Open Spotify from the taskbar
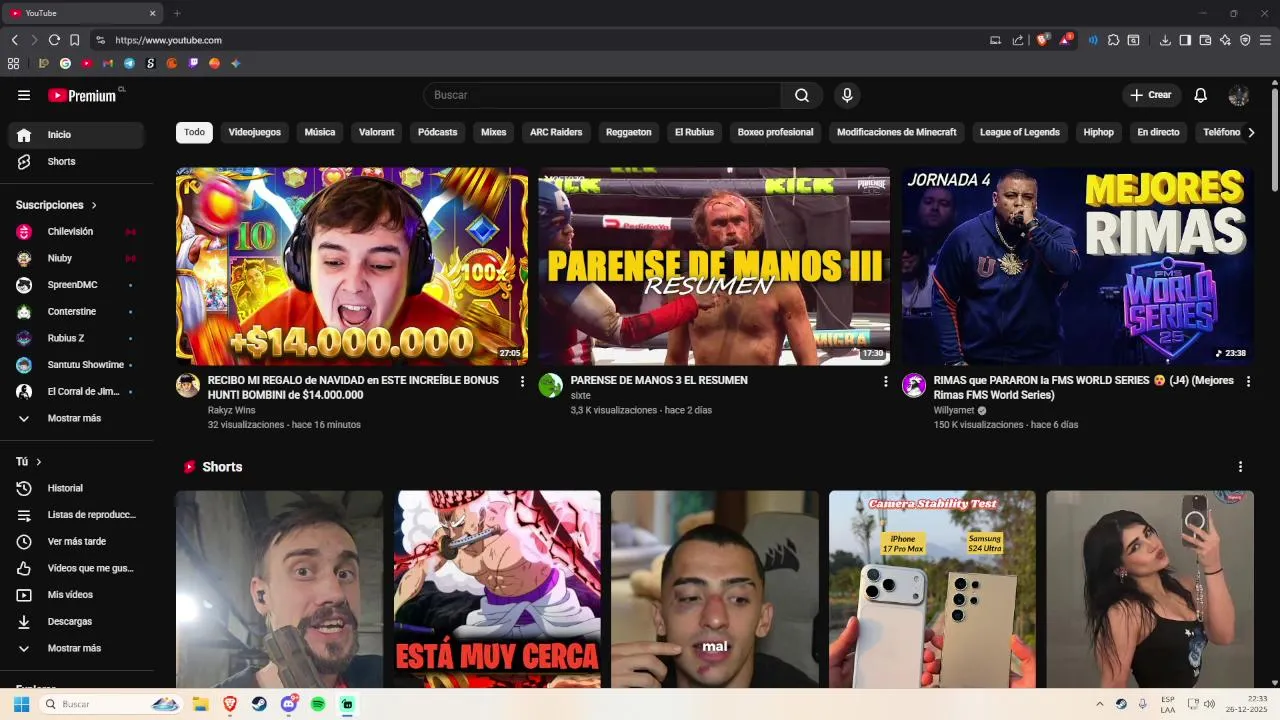The height and width of the screenshot is (720, 1280). click(x=318, y=704)
